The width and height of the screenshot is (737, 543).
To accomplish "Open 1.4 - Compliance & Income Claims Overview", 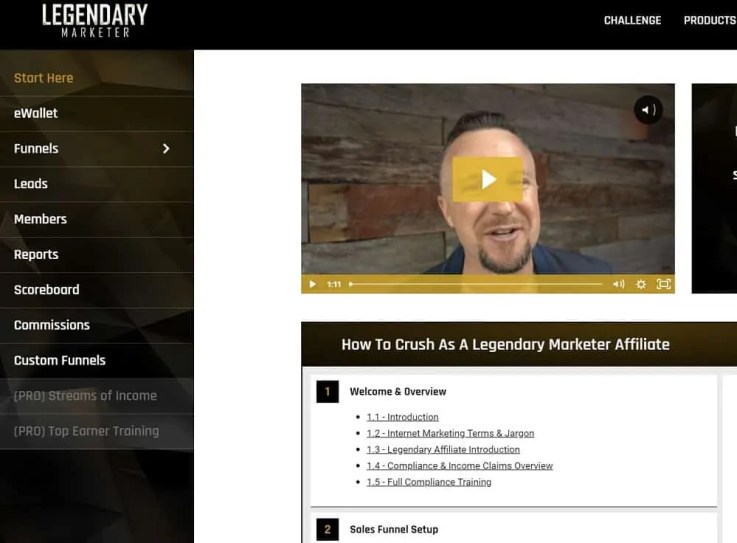I will (x=460, y=466).
